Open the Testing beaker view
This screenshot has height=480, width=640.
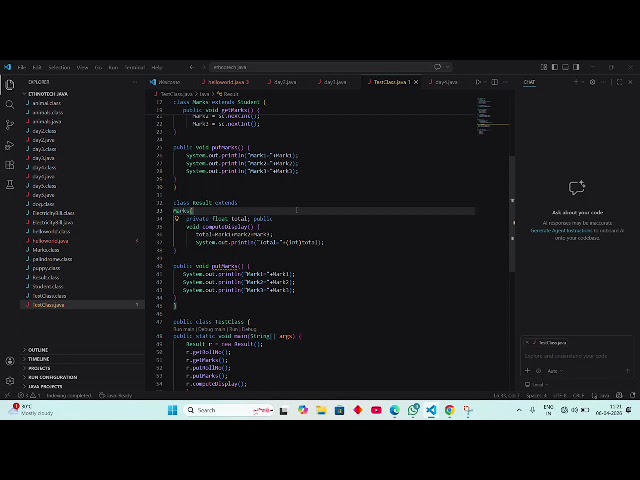10,184
